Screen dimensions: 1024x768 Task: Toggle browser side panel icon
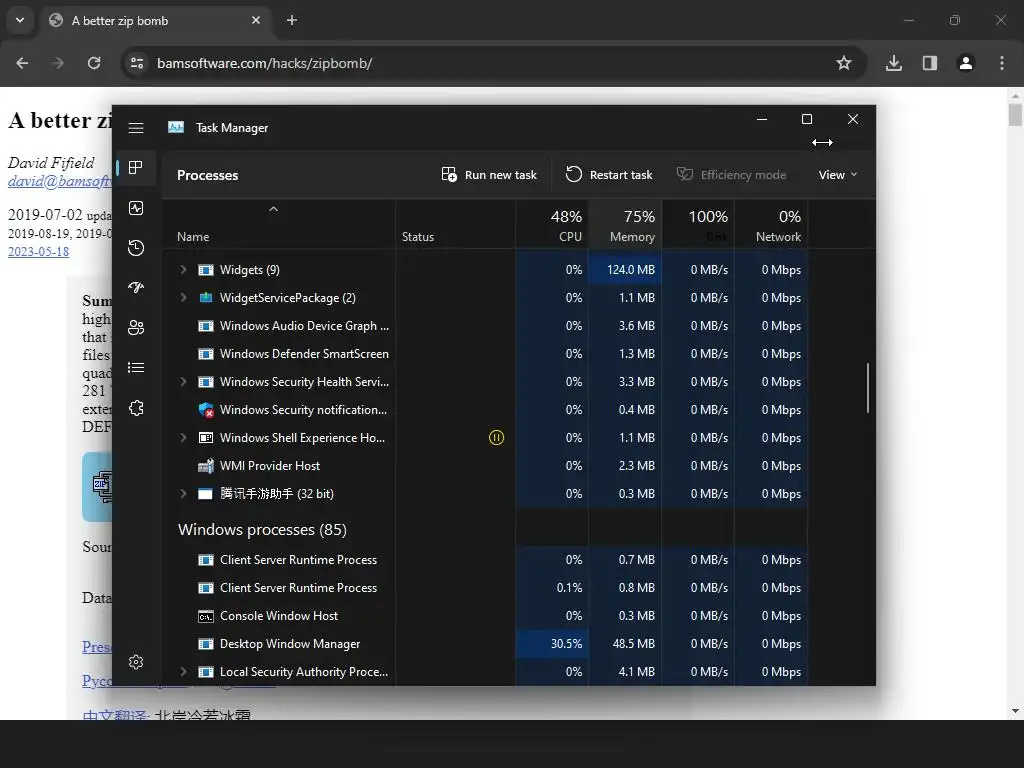point(930,63)
